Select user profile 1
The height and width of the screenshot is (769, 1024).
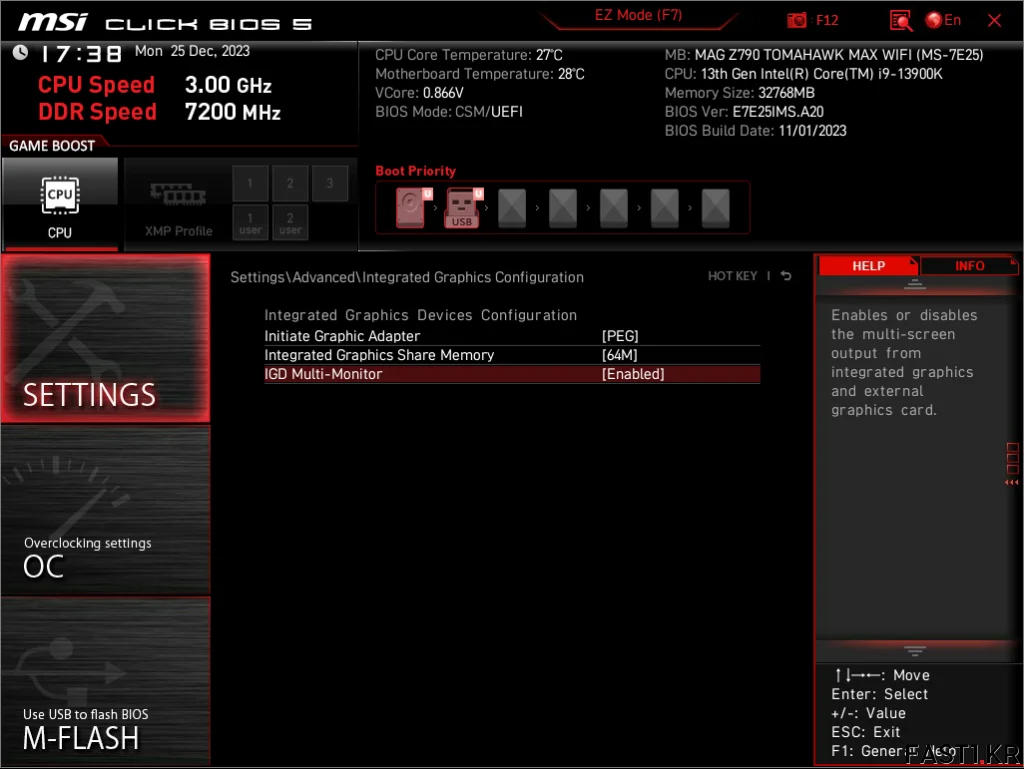(x=250, y=223)
